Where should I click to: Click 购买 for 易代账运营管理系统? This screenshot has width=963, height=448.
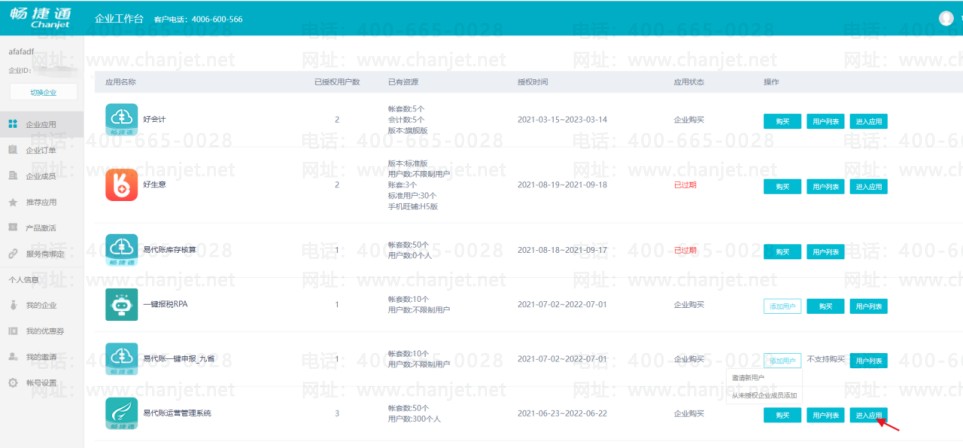782,415
